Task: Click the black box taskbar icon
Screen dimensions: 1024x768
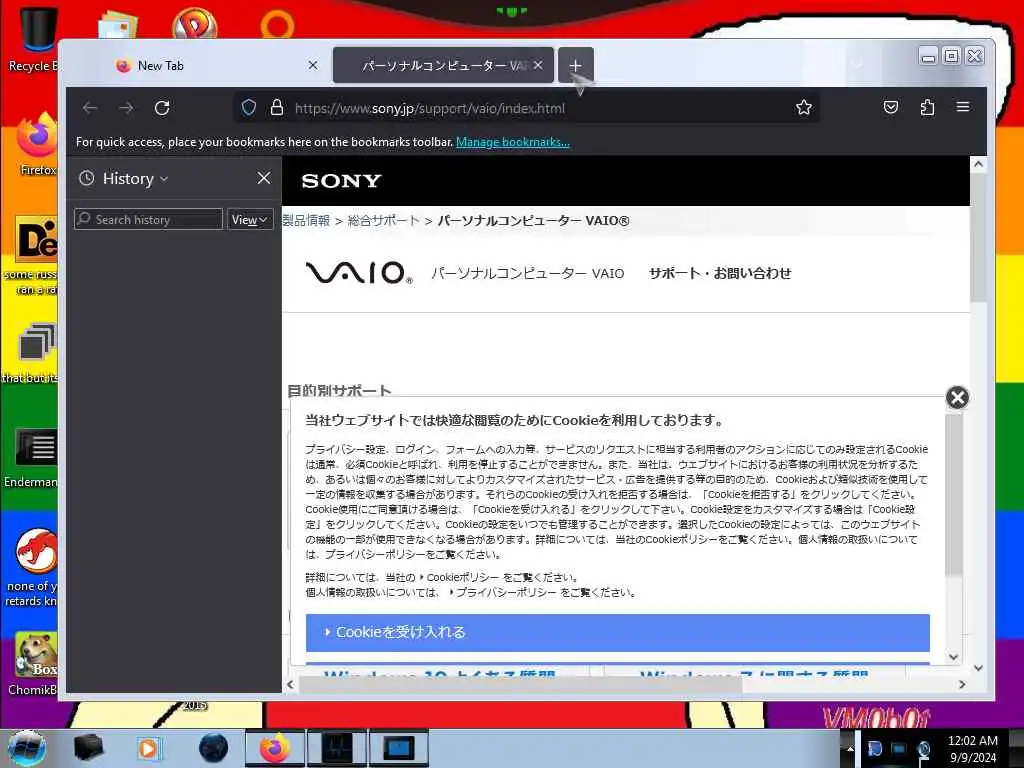Action: coord(88,748)
